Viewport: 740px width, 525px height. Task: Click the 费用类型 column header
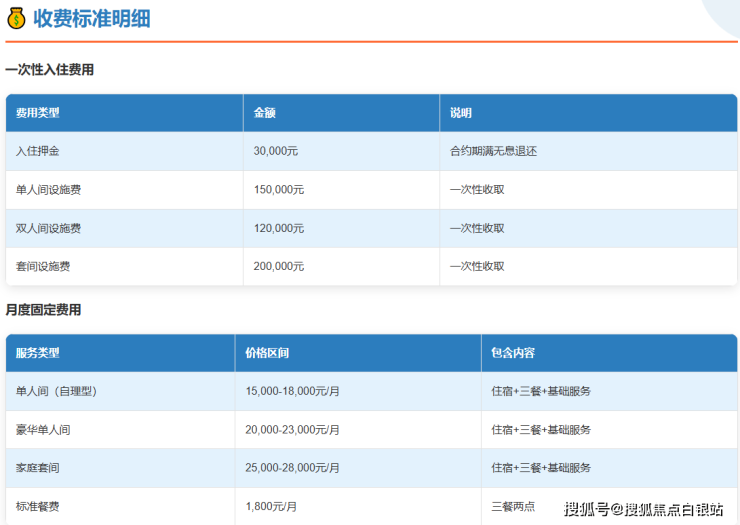pyautogui.click(x=38, y=113)
